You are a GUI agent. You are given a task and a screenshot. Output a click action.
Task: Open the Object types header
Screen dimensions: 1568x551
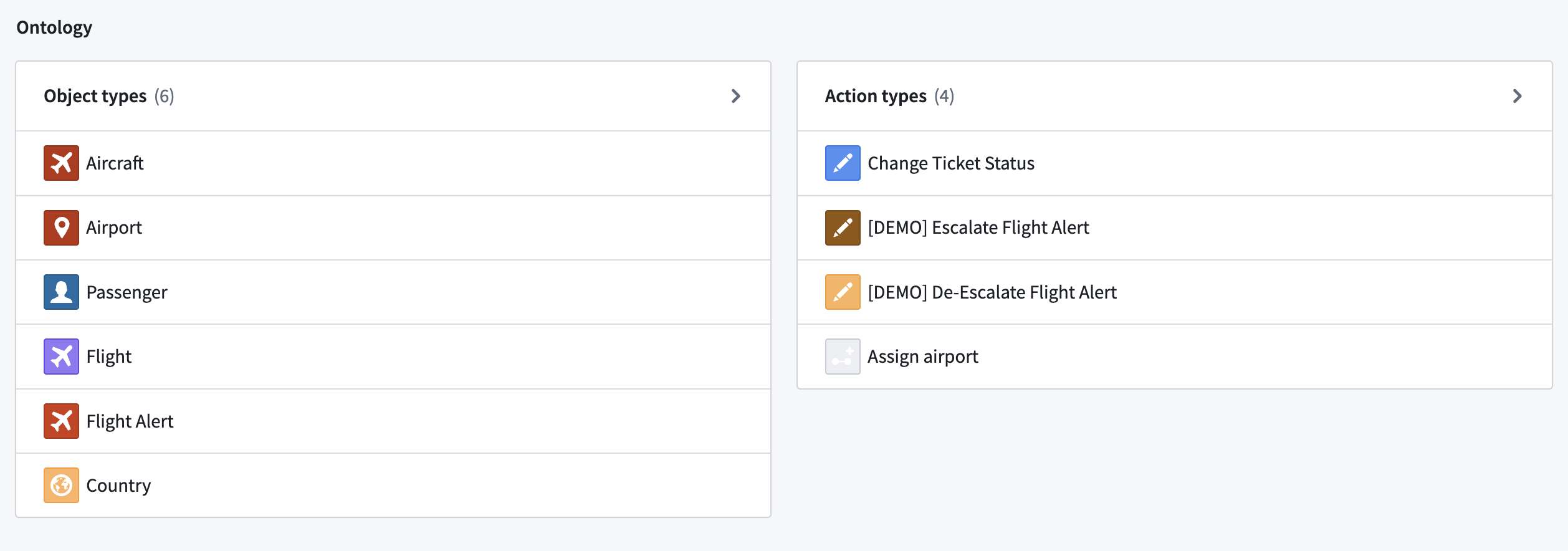393,96
